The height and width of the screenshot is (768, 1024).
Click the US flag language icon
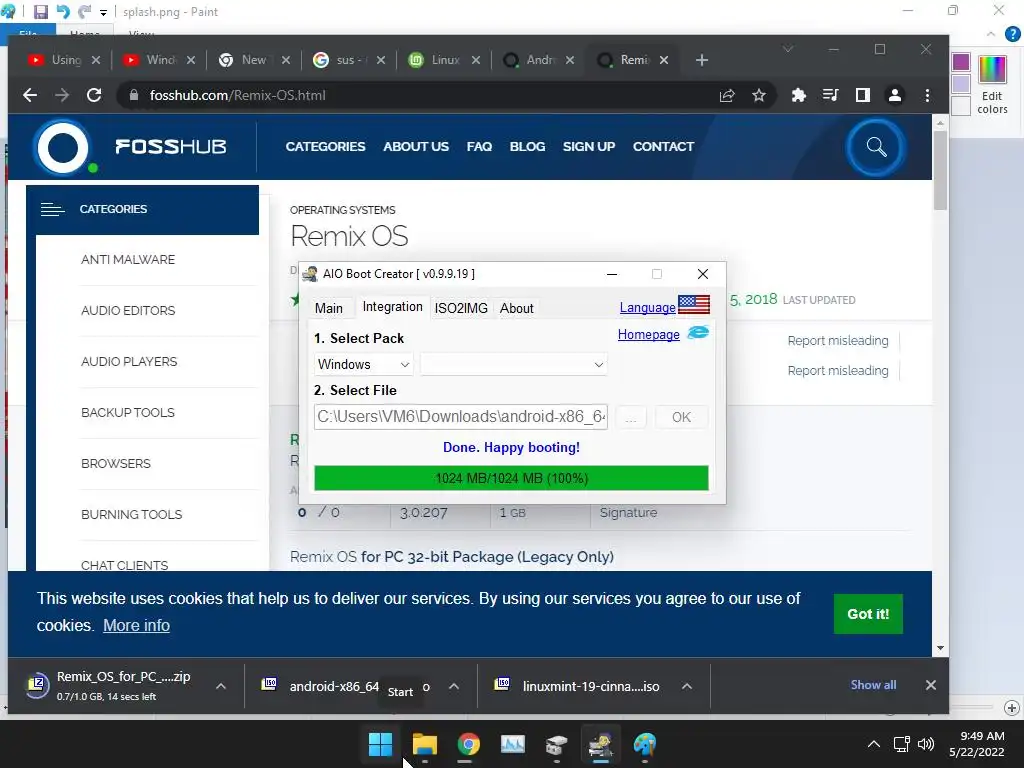[694, 305]
